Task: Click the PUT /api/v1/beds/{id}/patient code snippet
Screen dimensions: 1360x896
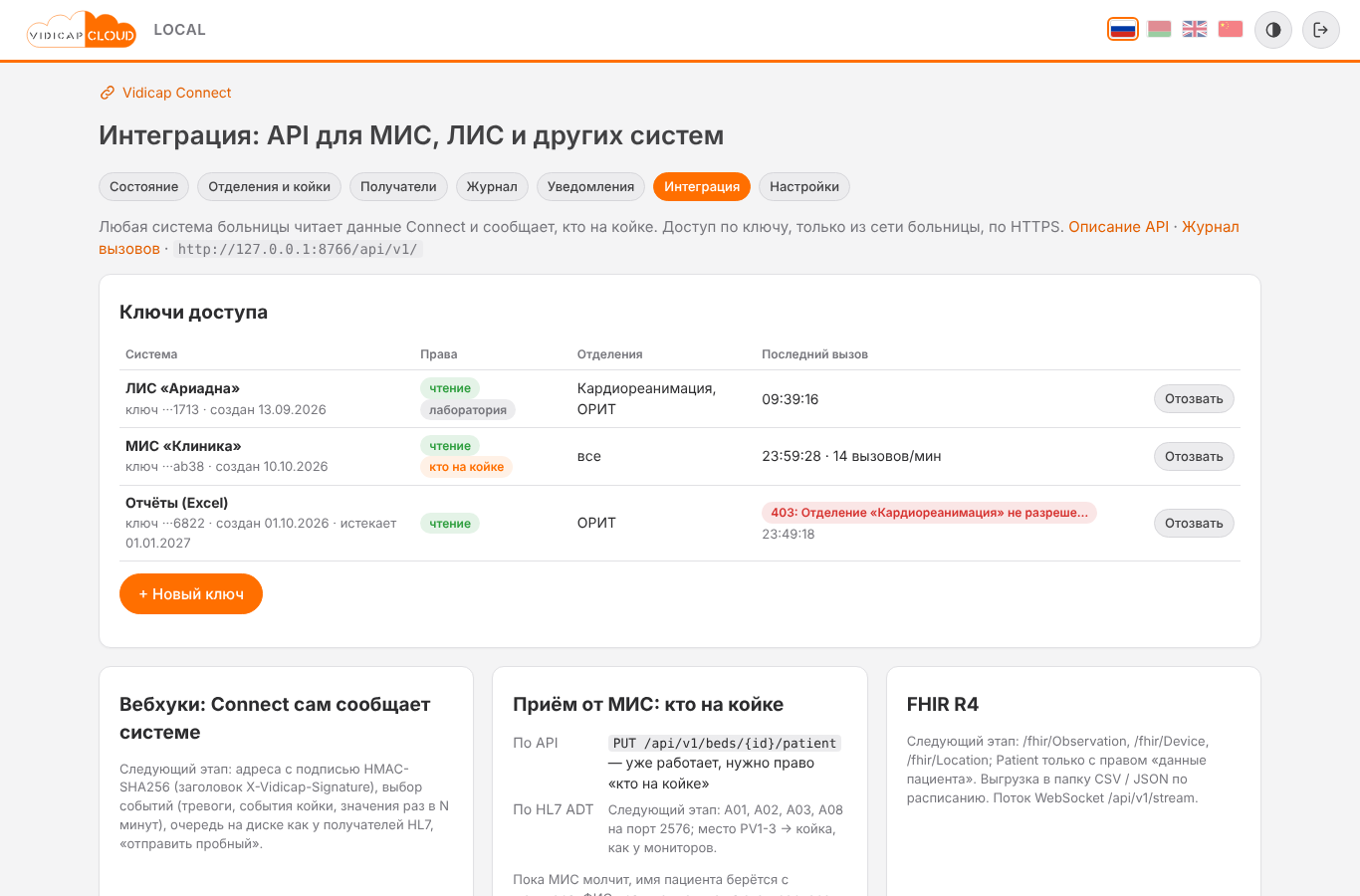Action: (x=725, y=744)
